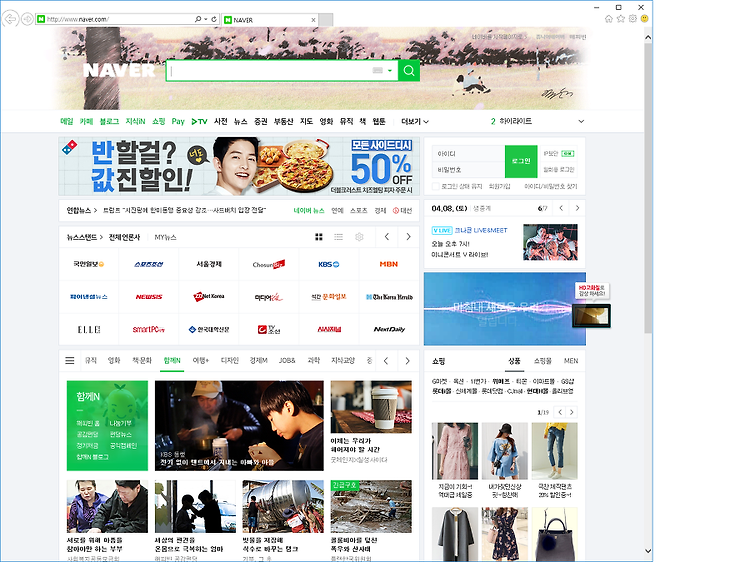
Task: Go to previous newsstand page
Action: click(x=387, y=237)
